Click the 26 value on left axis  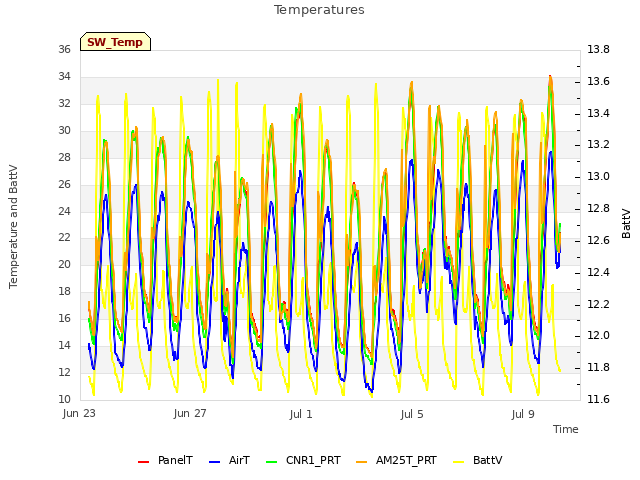click(x=64, y=184)
